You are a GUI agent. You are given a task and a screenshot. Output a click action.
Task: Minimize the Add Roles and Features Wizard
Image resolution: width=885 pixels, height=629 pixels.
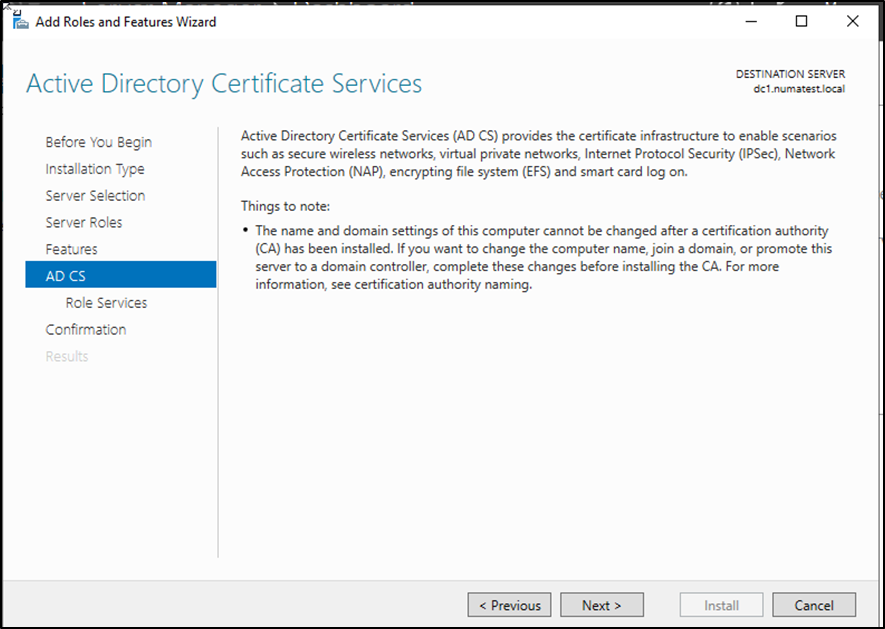[750, 21]
